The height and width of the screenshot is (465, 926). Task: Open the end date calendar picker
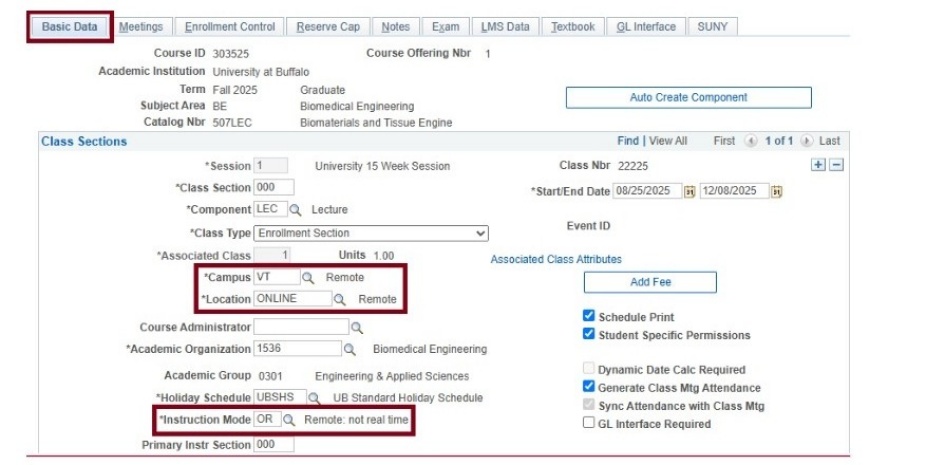coord(777,191)
